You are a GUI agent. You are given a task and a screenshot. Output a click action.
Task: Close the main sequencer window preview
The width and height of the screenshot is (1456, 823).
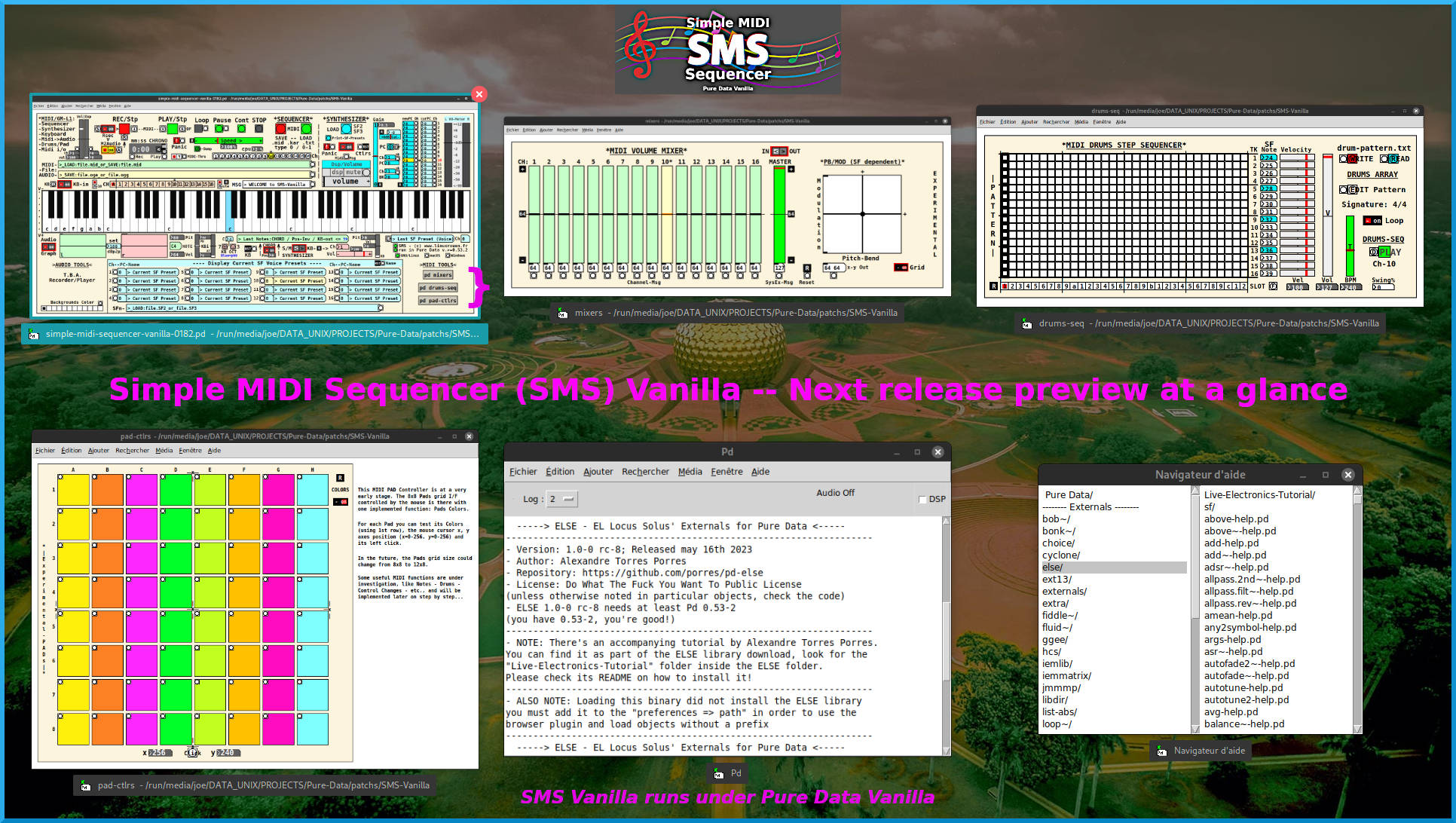point(479,94)
